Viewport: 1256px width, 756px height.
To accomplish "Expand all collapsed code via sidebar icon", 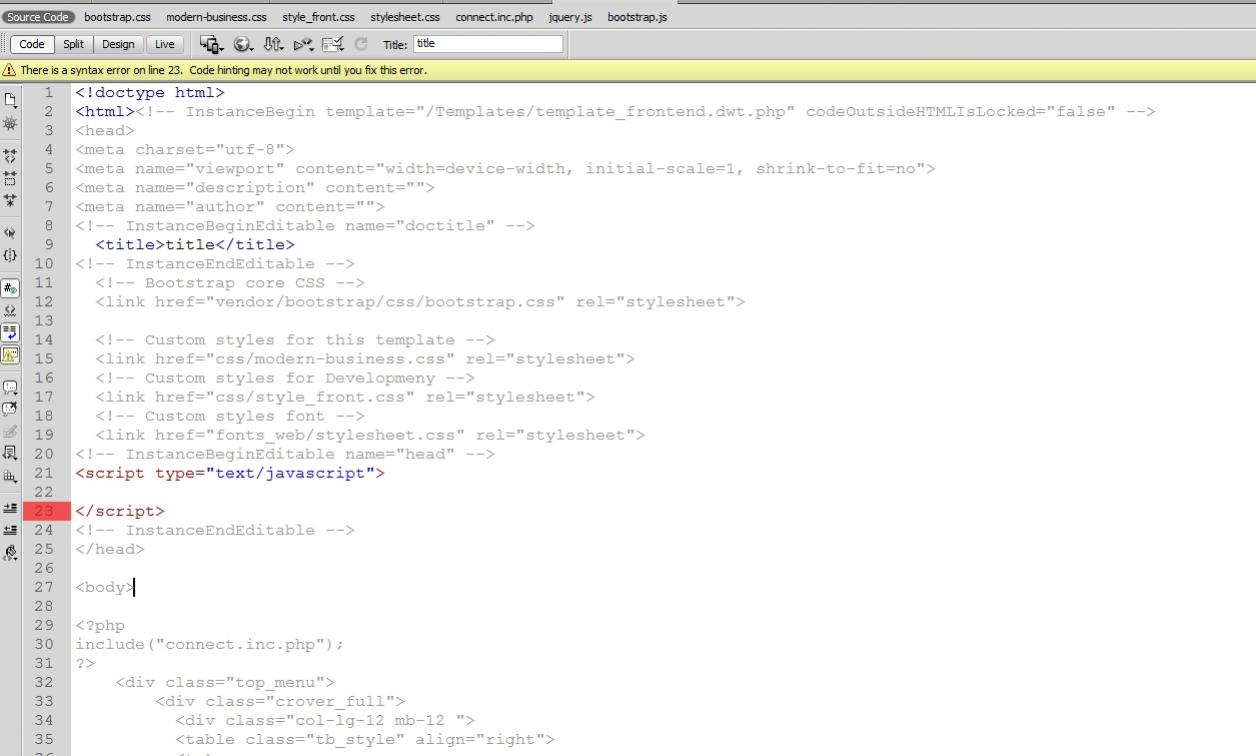I will [10, 201].
